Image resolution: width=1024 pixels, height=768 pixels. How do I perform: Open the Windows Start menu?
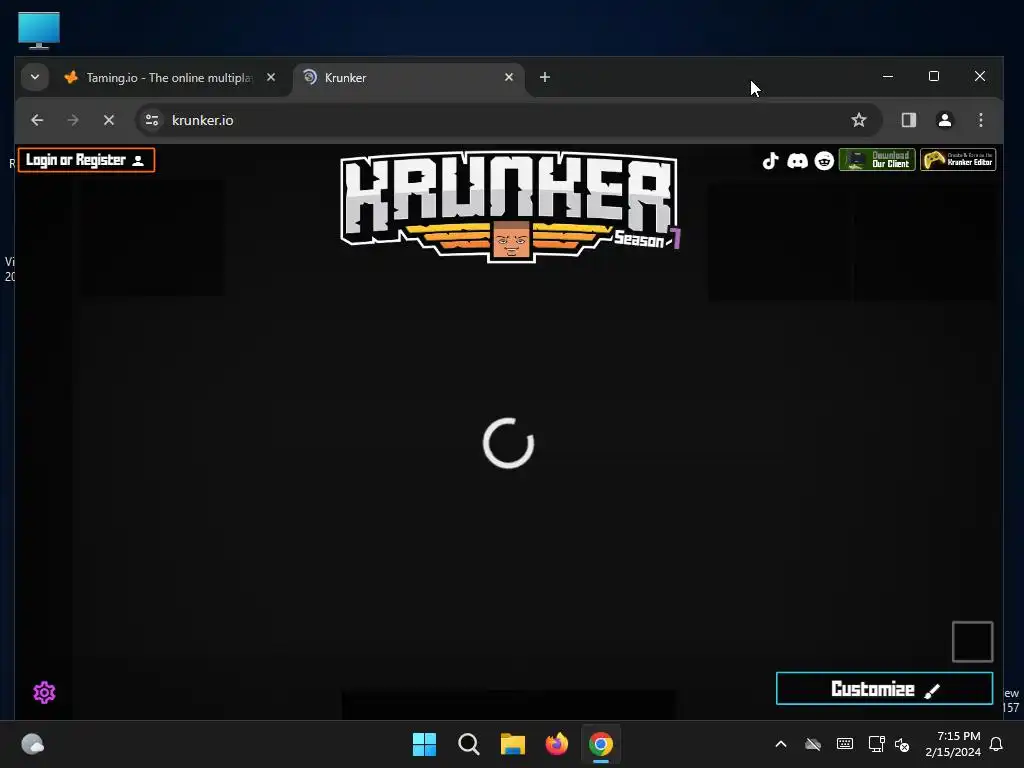coord(424,744)
